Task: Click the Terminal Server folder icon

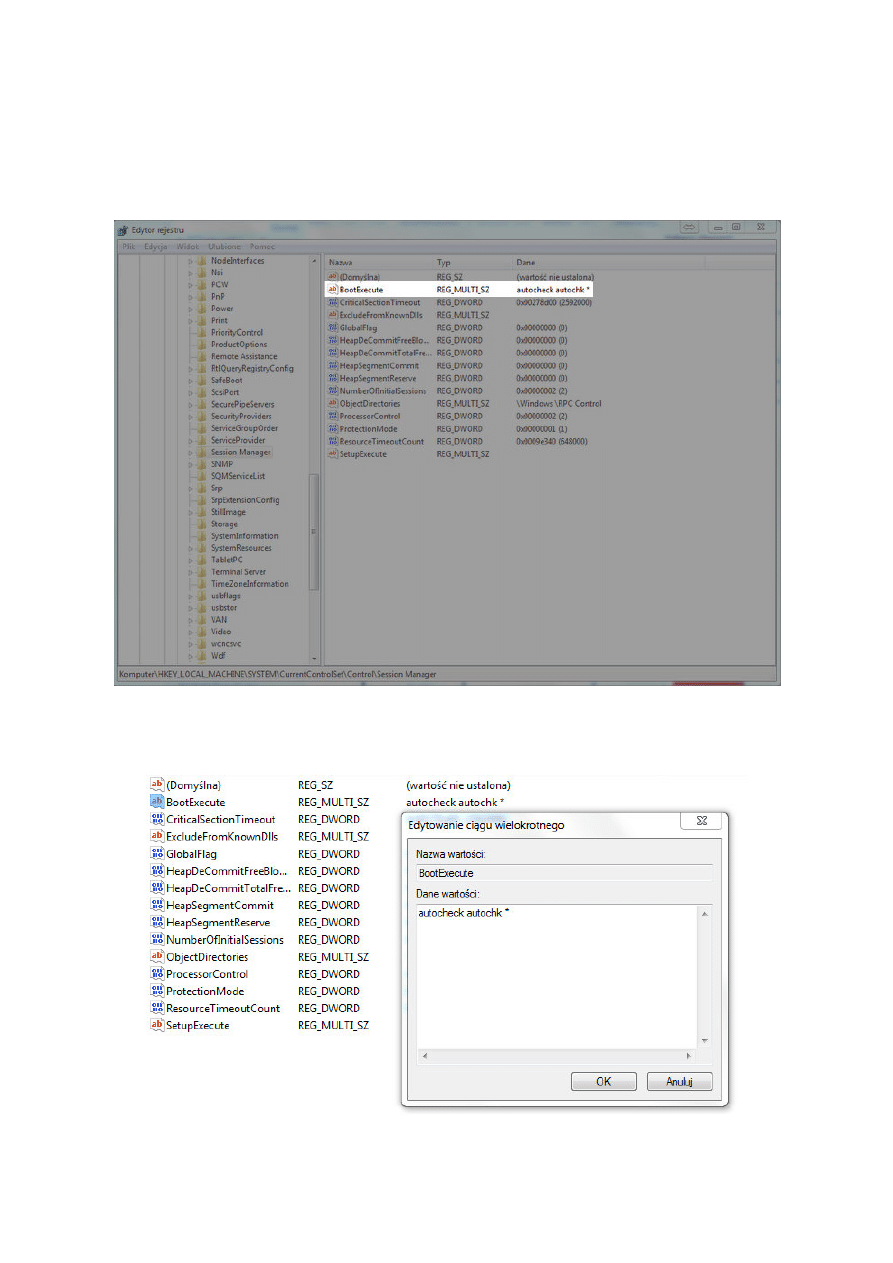Action: 202,572
